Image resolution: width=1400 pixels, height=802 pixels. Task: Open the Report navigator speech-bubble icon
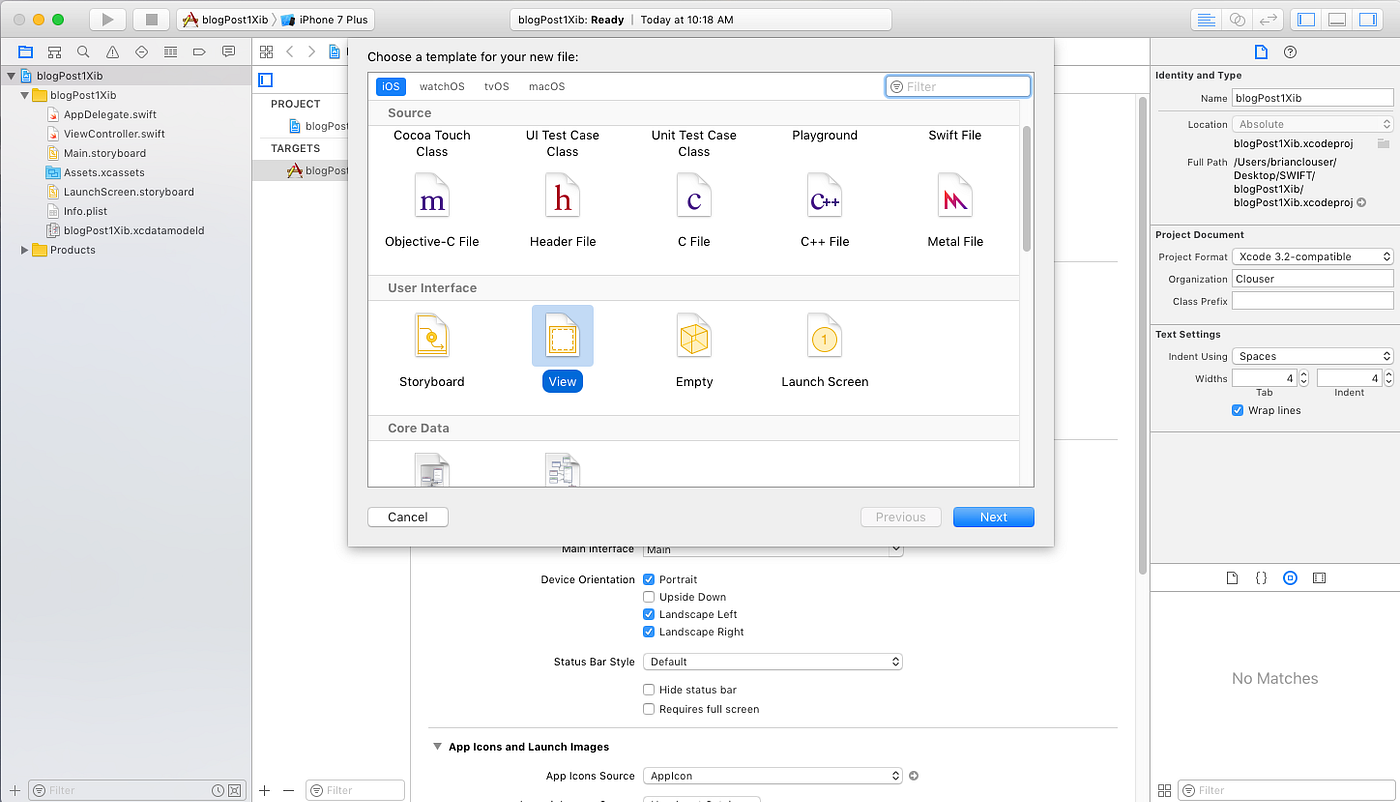tap(228, 51)
